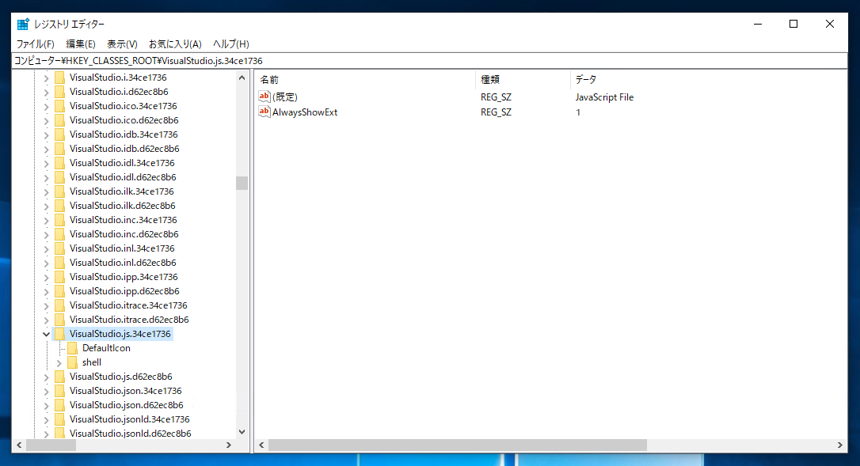Click folder icon of VisualStudio.inc.34ce1736
The image size is (860, 466).
[60, 220]
